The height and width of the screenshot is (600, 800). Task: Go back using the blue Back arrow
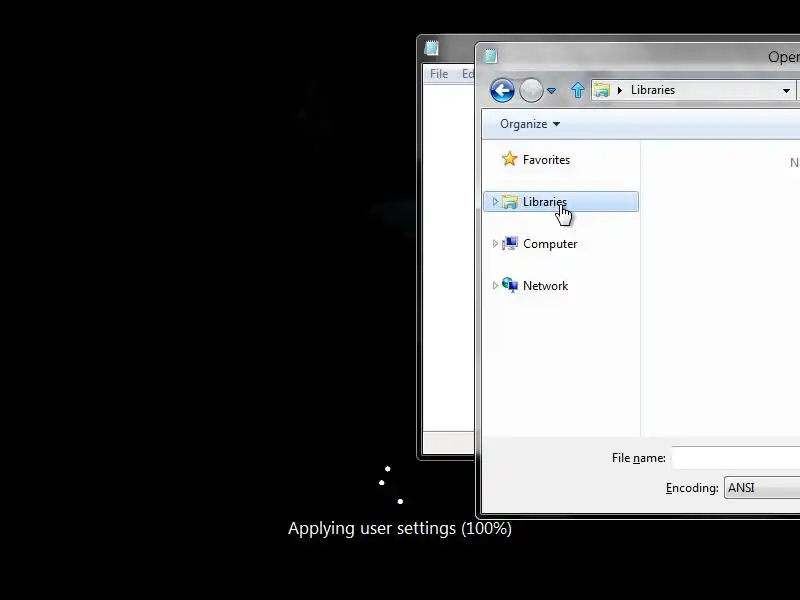pos(502,91)
